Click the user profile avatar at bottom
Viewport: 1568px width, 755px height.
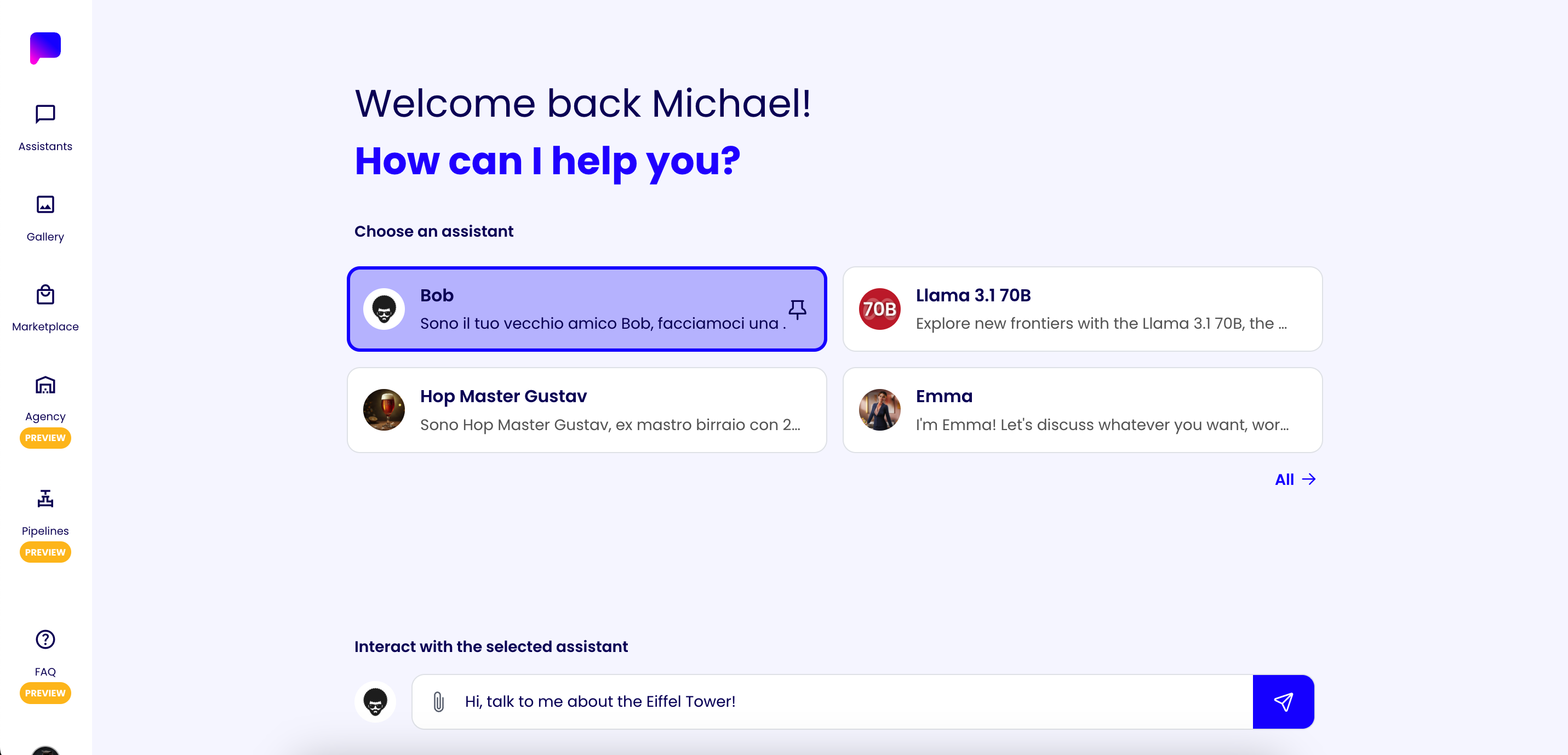coord(45,750)
